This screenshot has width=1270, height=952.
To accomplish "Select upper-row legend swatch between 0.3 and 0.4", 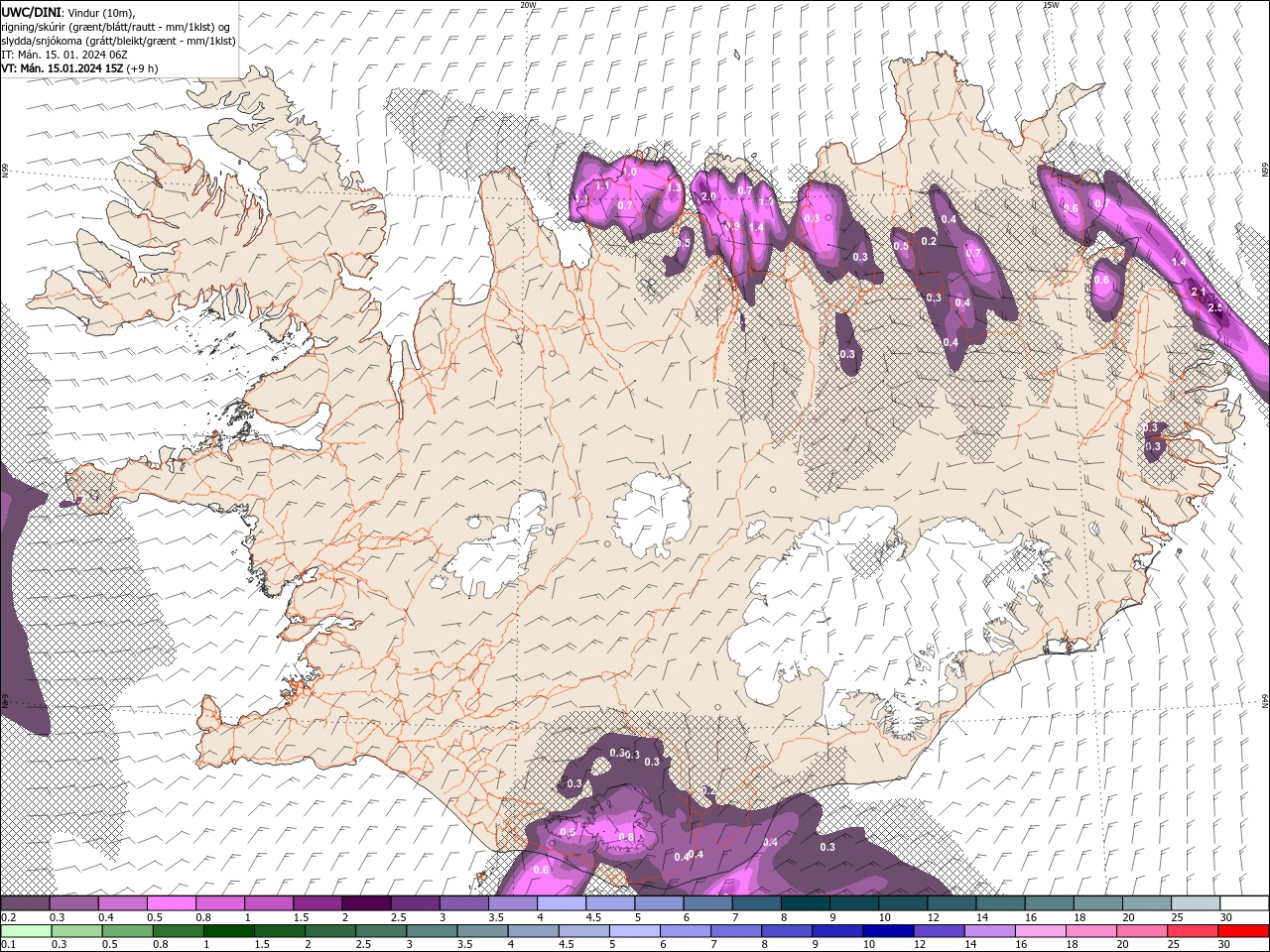I will 73,903.
